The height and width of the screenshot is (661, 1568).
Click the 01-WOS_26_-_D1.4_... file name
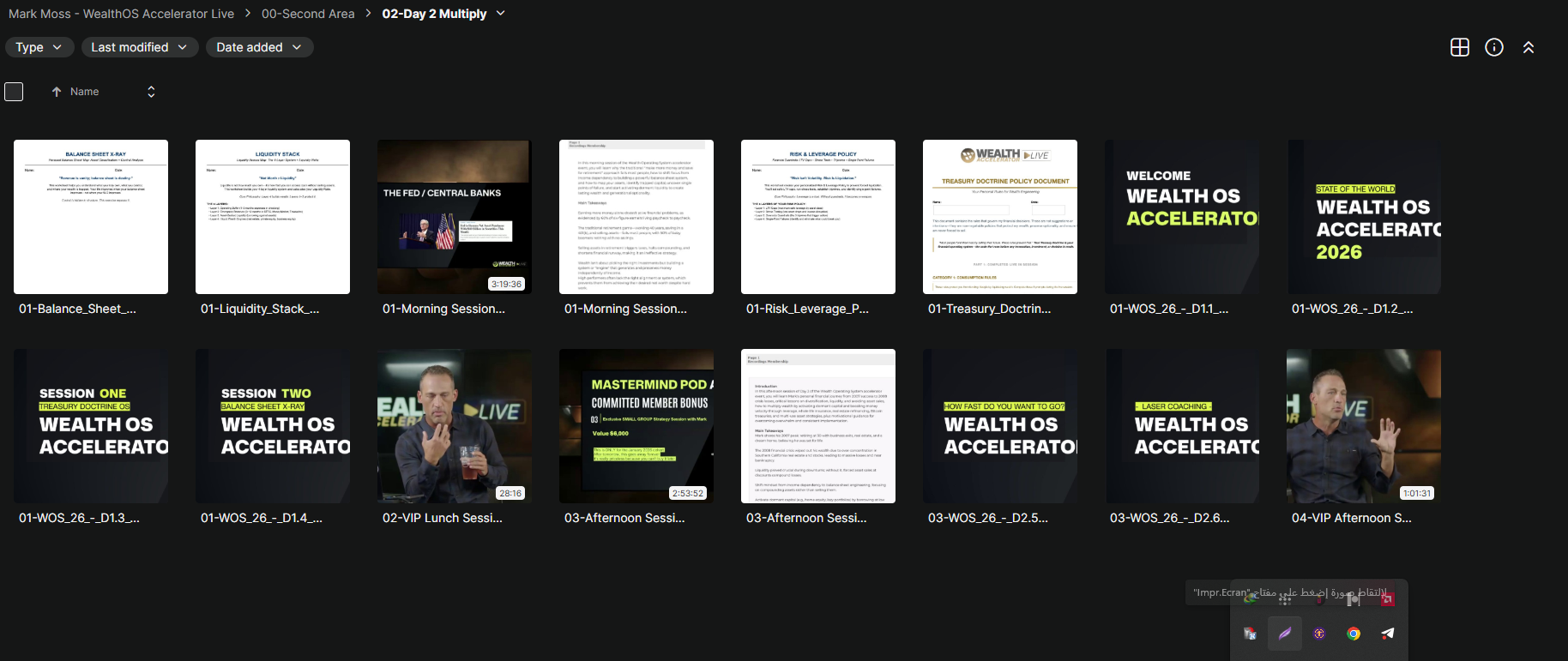click(x=262, y=518)
